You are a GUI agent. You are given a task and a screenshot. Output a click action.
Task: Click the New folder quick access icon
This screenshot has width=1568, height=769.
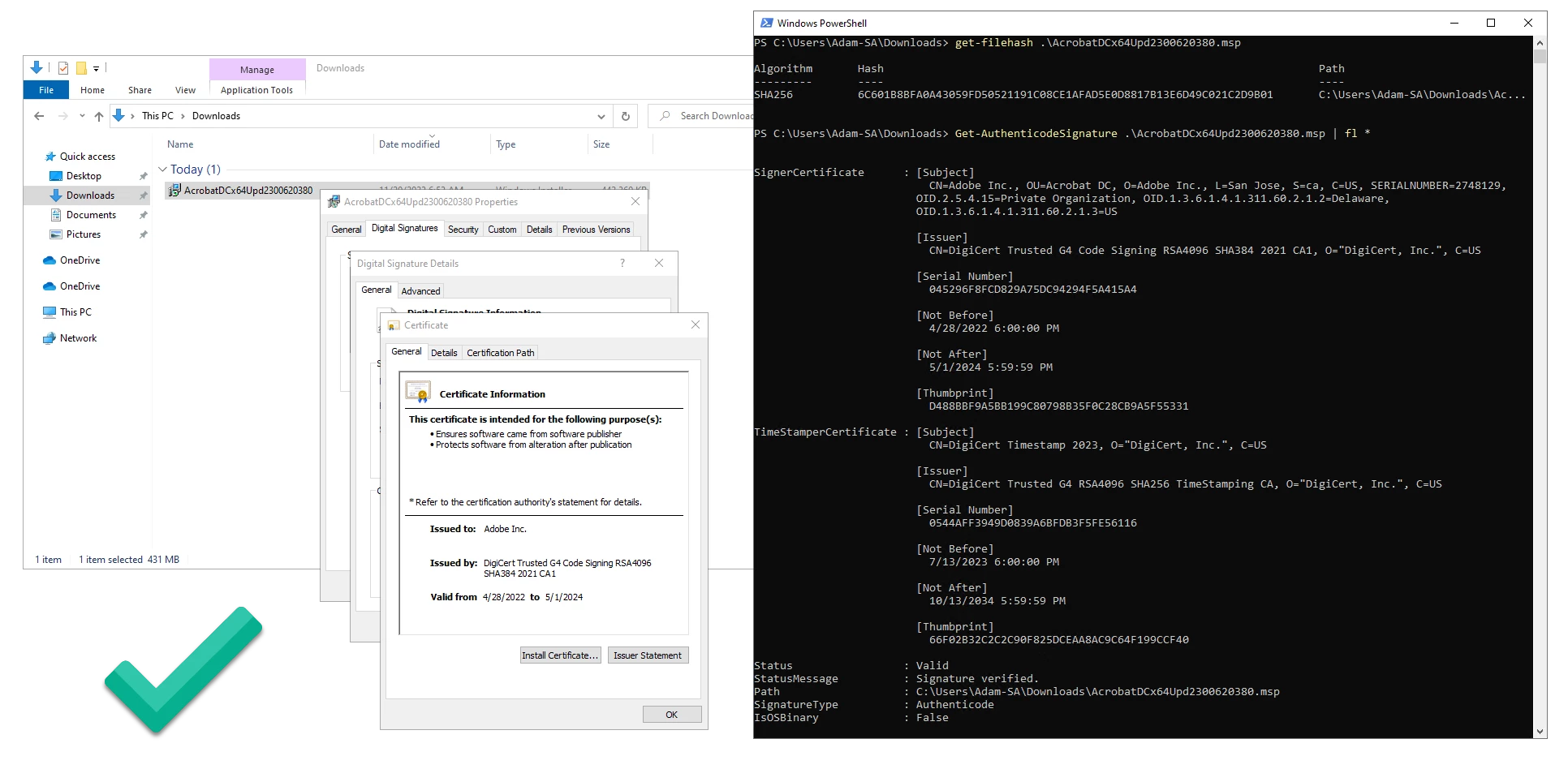(x=81, y=68)
